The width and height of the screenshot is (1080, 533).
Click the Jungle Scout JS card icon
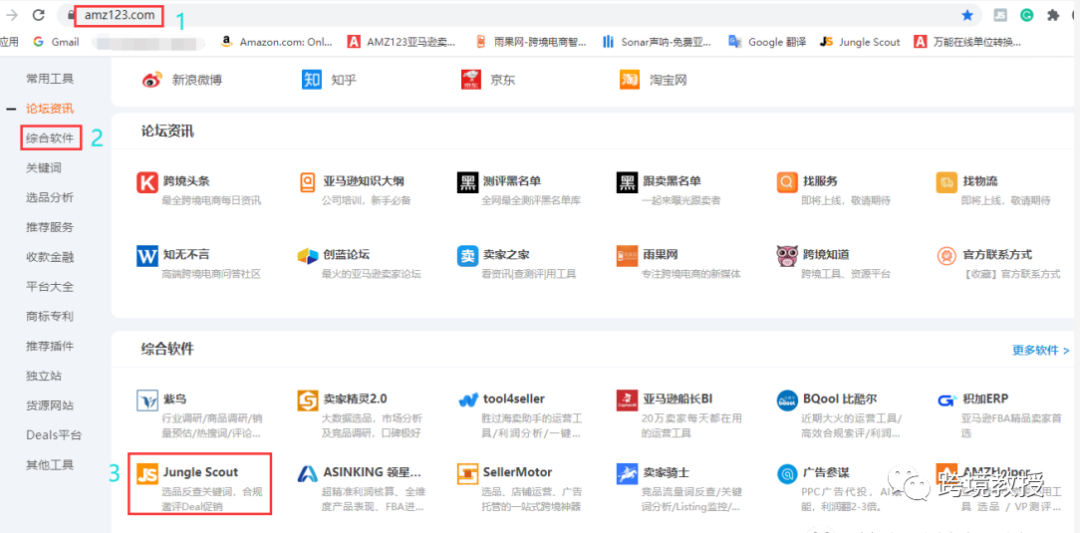pos(147,474)
